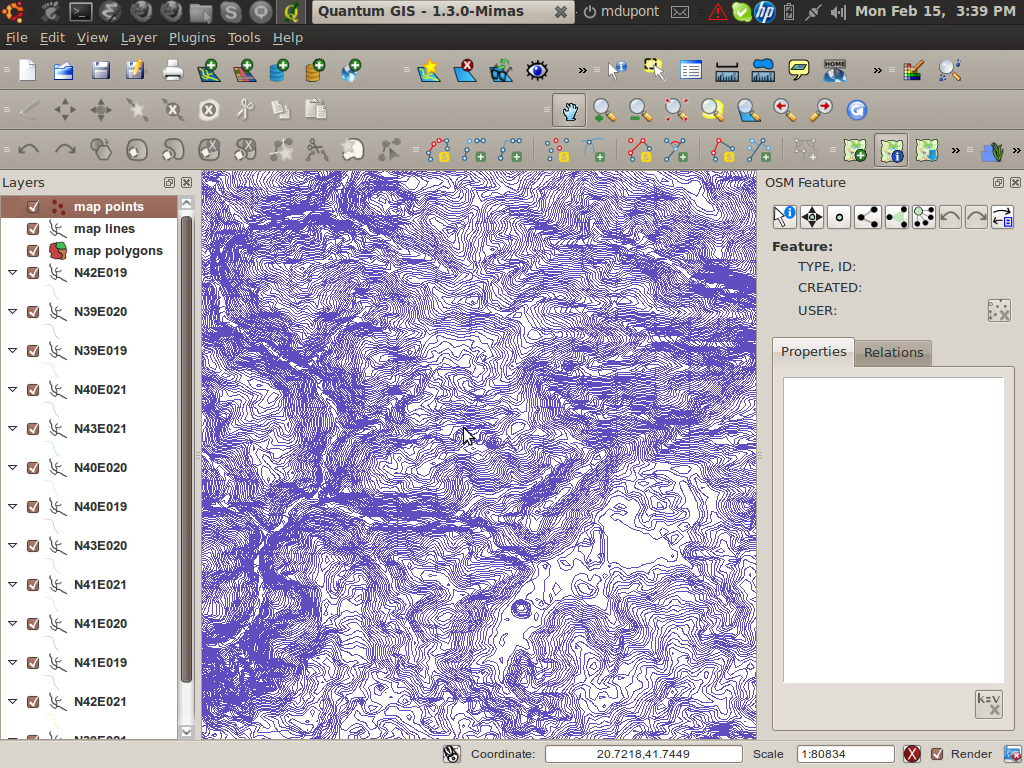Click the Print Composer printer icon
Viewport: 1024px width, 768px height.
tap(172, 70)
